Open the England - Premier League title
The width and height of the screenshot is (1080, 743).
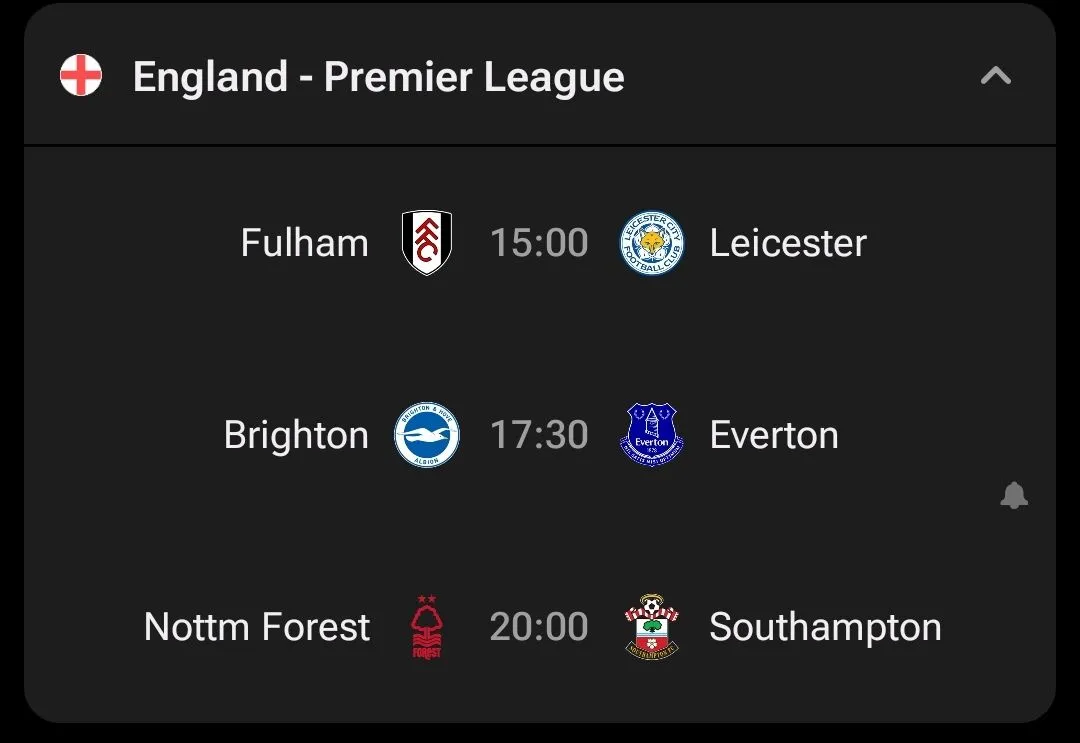[x=378, y=77]
